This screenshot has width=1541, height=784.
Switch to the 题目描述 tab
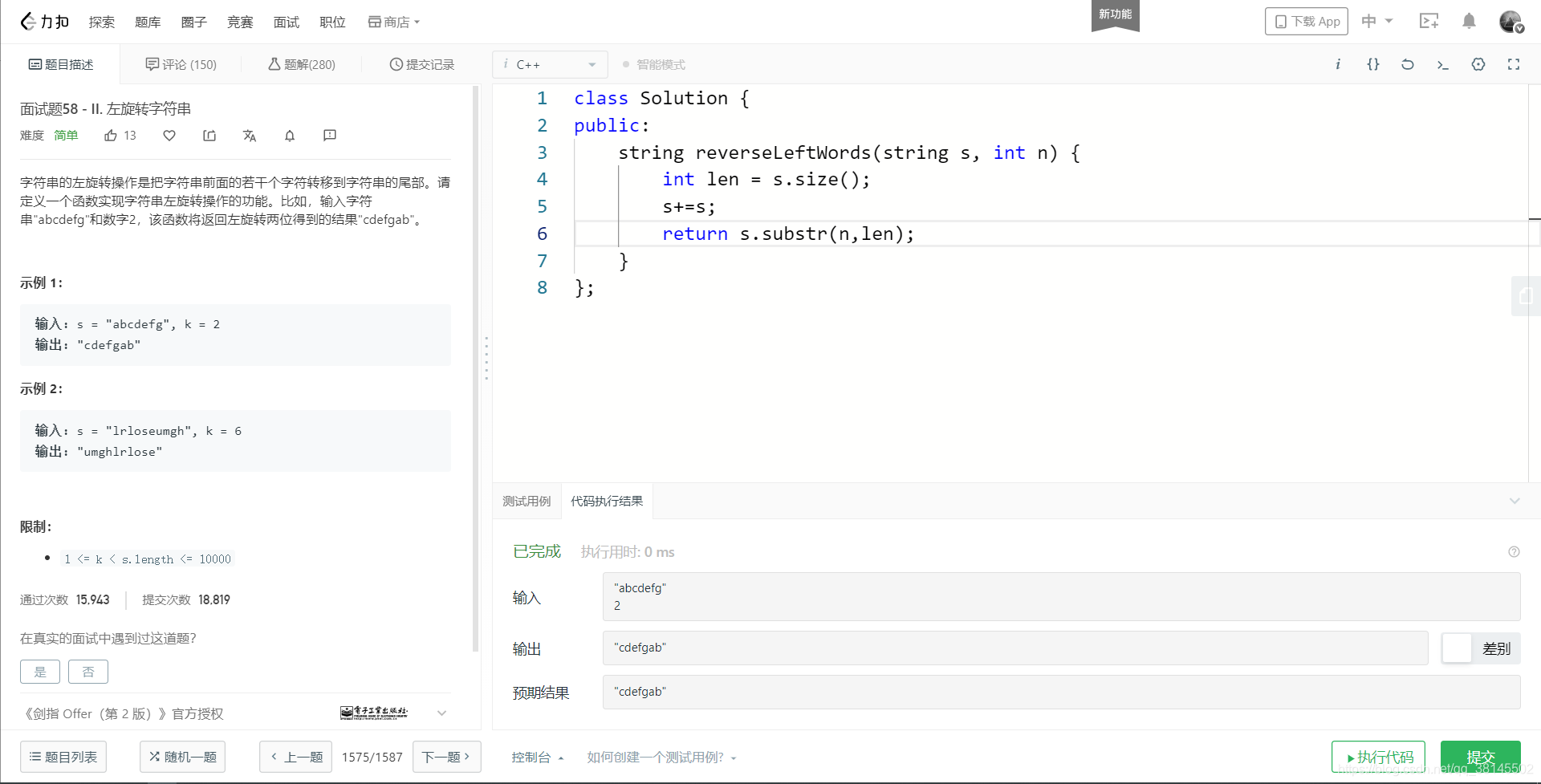tap(61, 64)
